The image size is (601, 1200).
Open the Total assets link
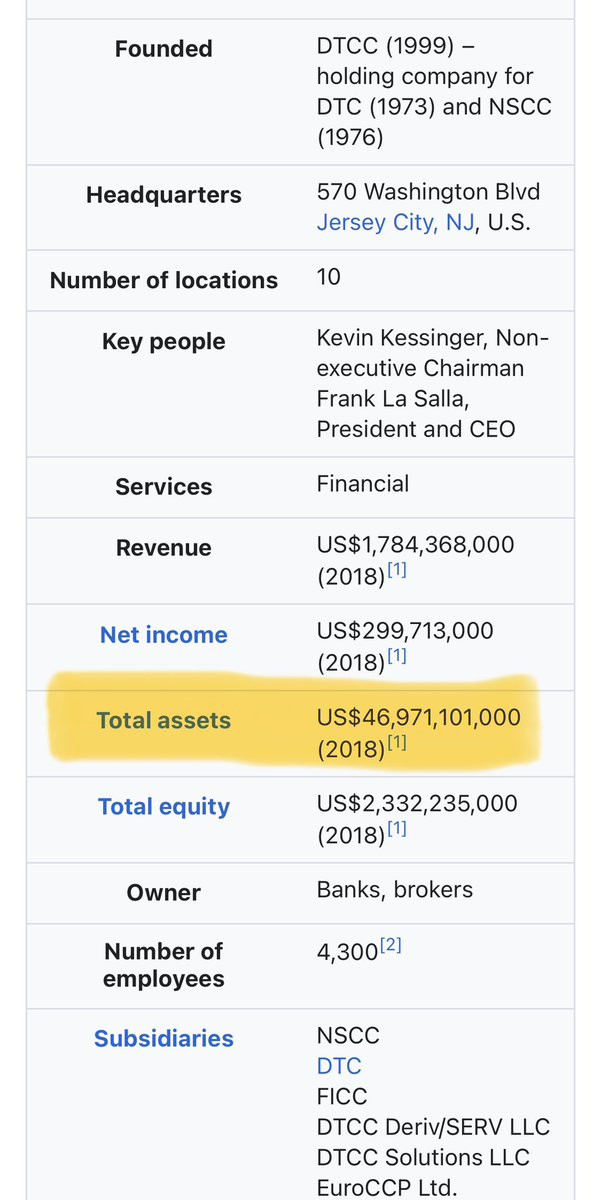[x=163, y=721]
